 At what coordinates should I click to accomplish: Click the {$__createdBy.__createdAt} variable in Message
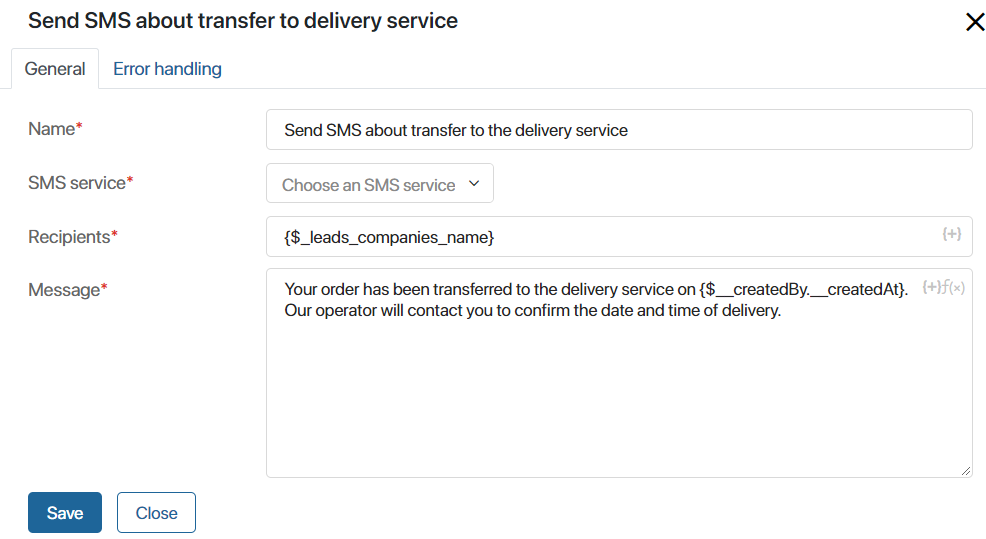point(802,289)
